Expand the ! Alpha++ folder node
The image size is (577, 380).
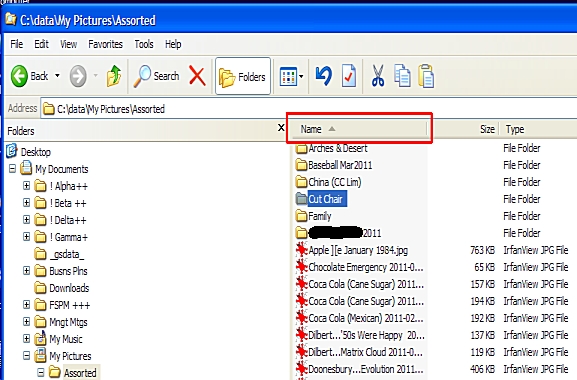26,185
